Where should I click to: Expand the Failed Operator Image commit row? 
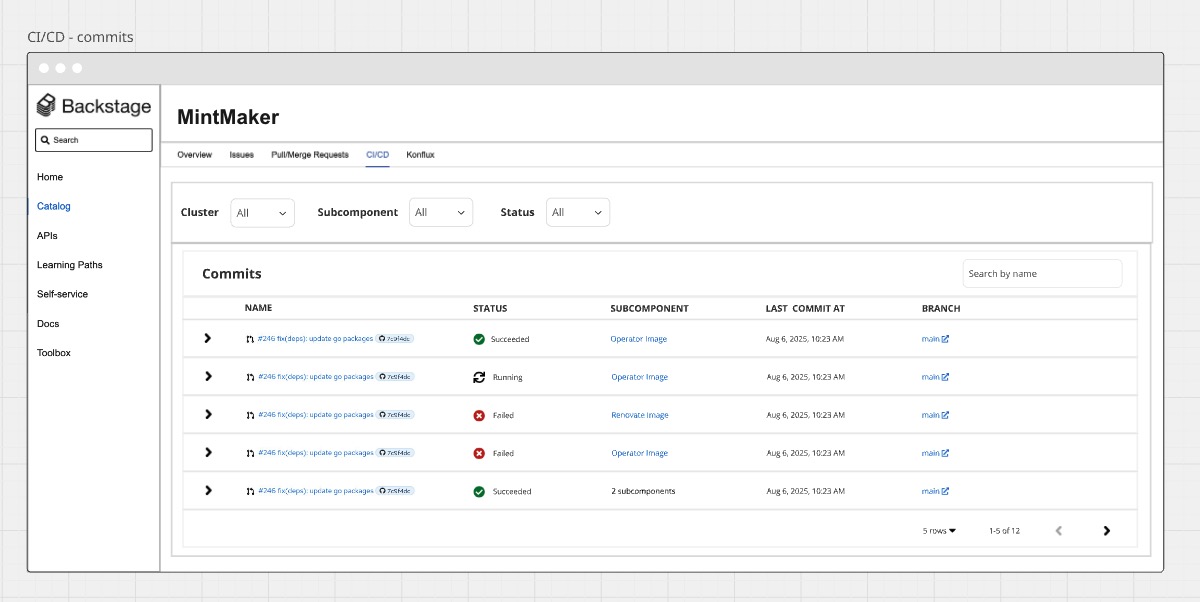208,452
